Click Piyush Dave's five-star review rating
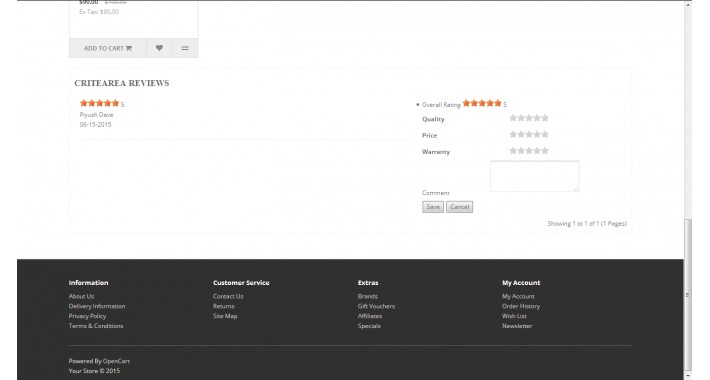 click(x=99, y=103)
